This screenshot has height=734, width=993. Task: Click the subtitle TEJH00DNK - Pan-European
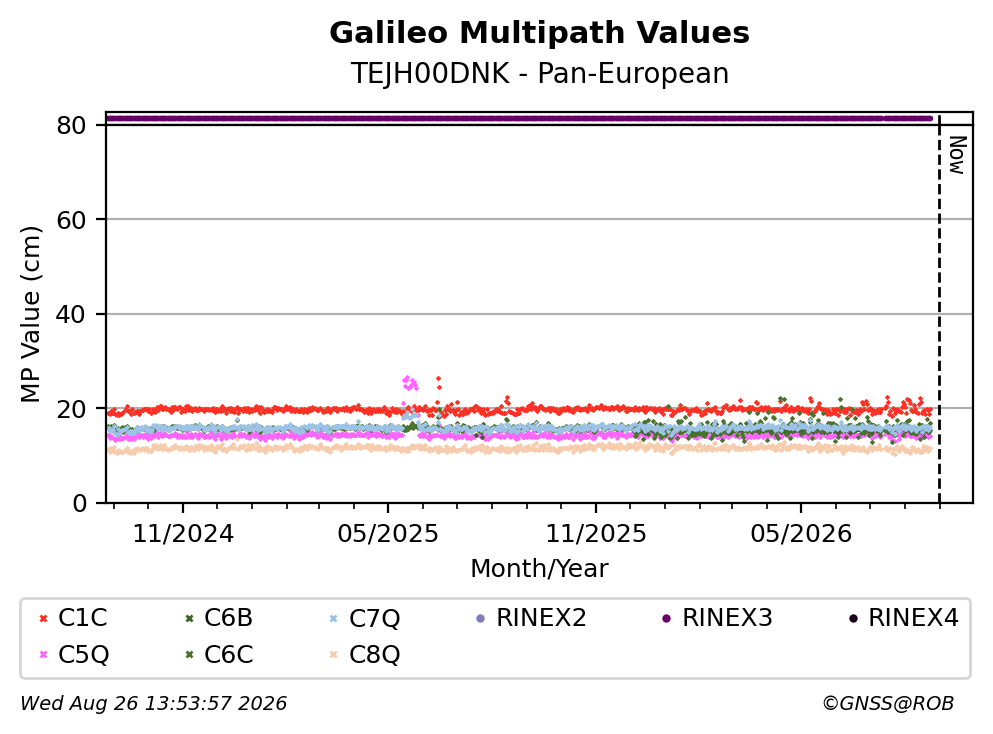(x=539, y=73)
